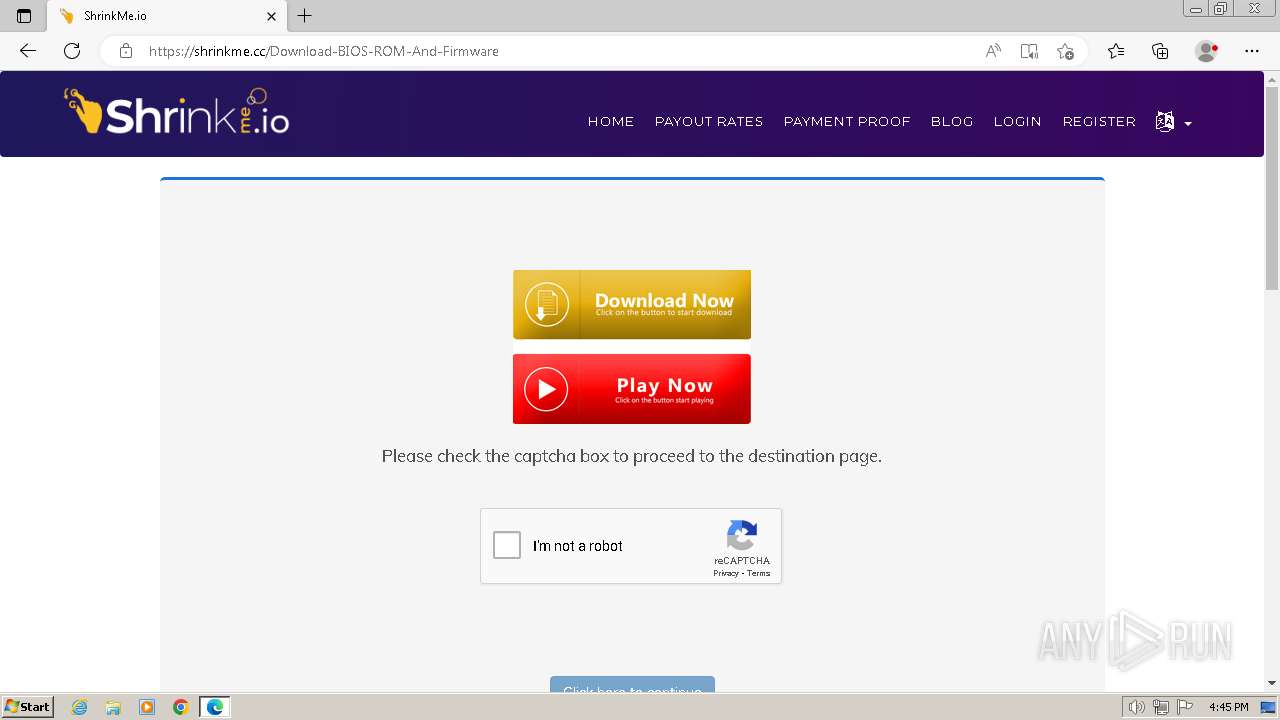Viewport: 1280px width, 720px height.
Task: Click the yellow Download Now button
Action: tap(632, 304)
